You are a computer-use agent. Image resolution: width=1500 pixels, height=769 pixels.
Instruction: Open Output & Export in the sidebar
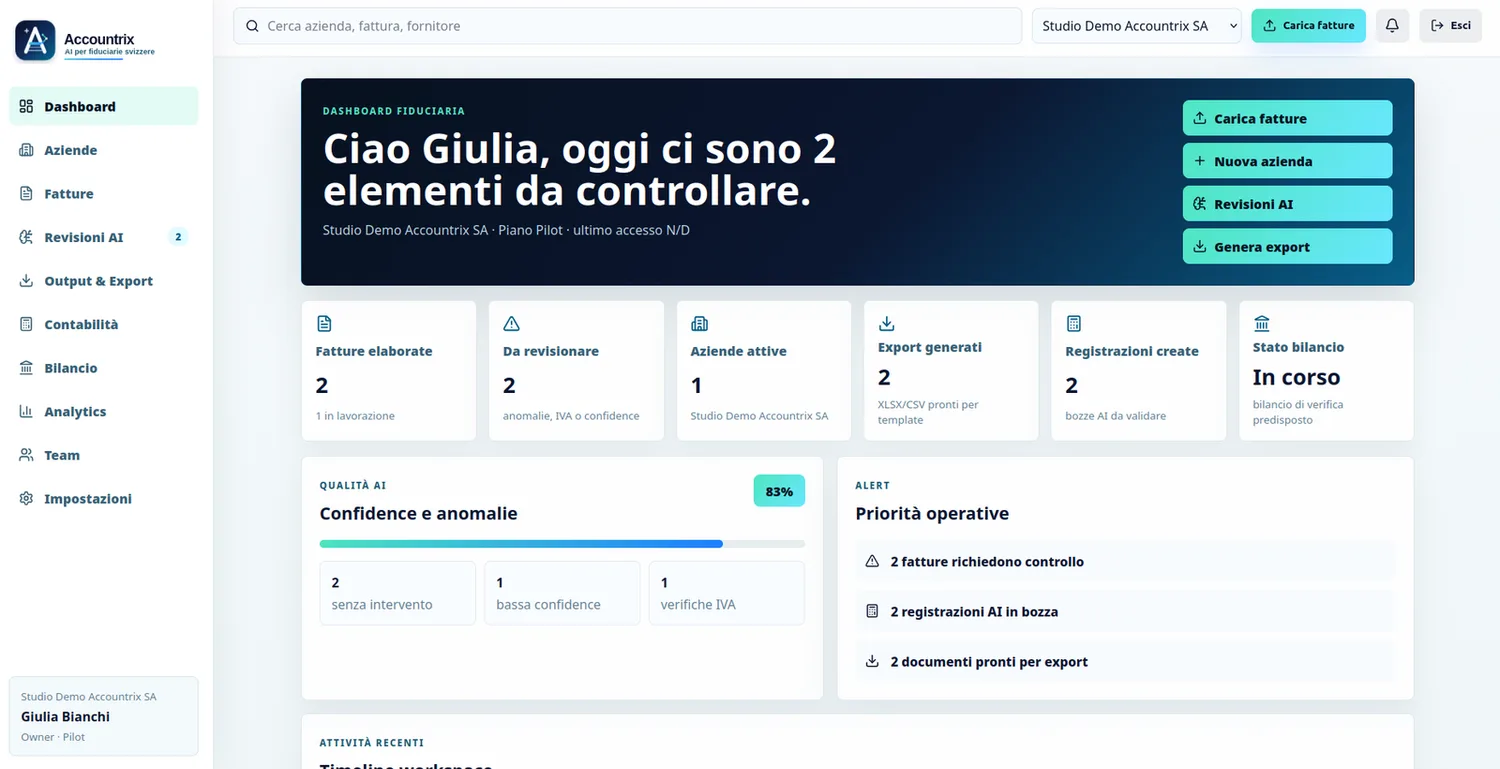click(104, 281)
